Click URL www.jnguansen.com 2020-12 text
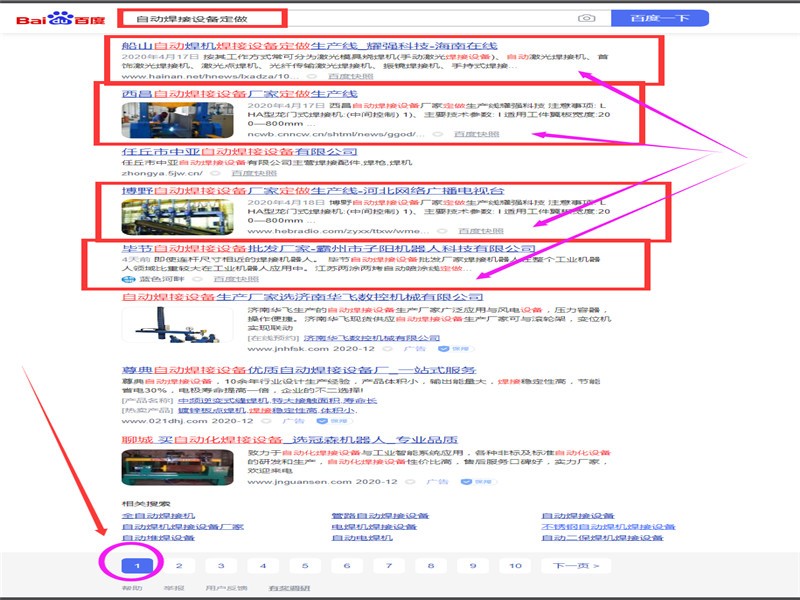This screenshot has height=600, width=800. pos(322,482)
